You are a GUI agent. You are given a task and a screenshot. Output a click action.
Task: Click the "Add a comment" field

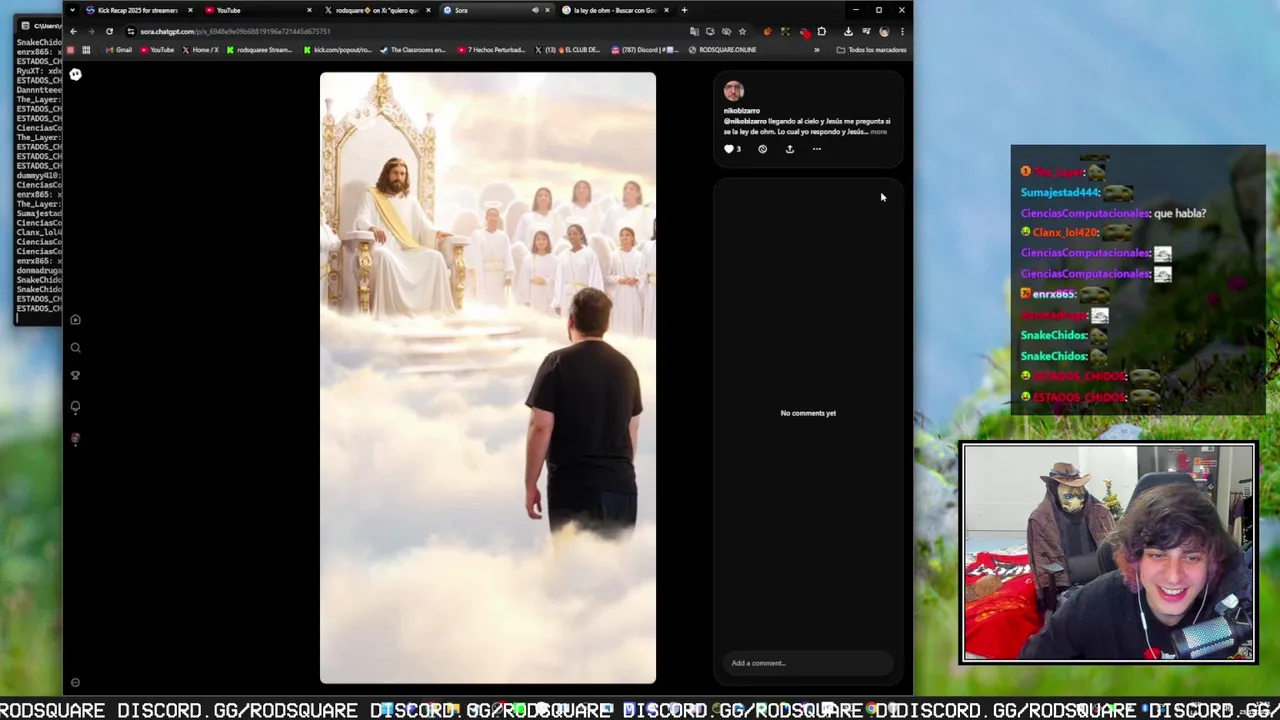(x=807, y=663)
